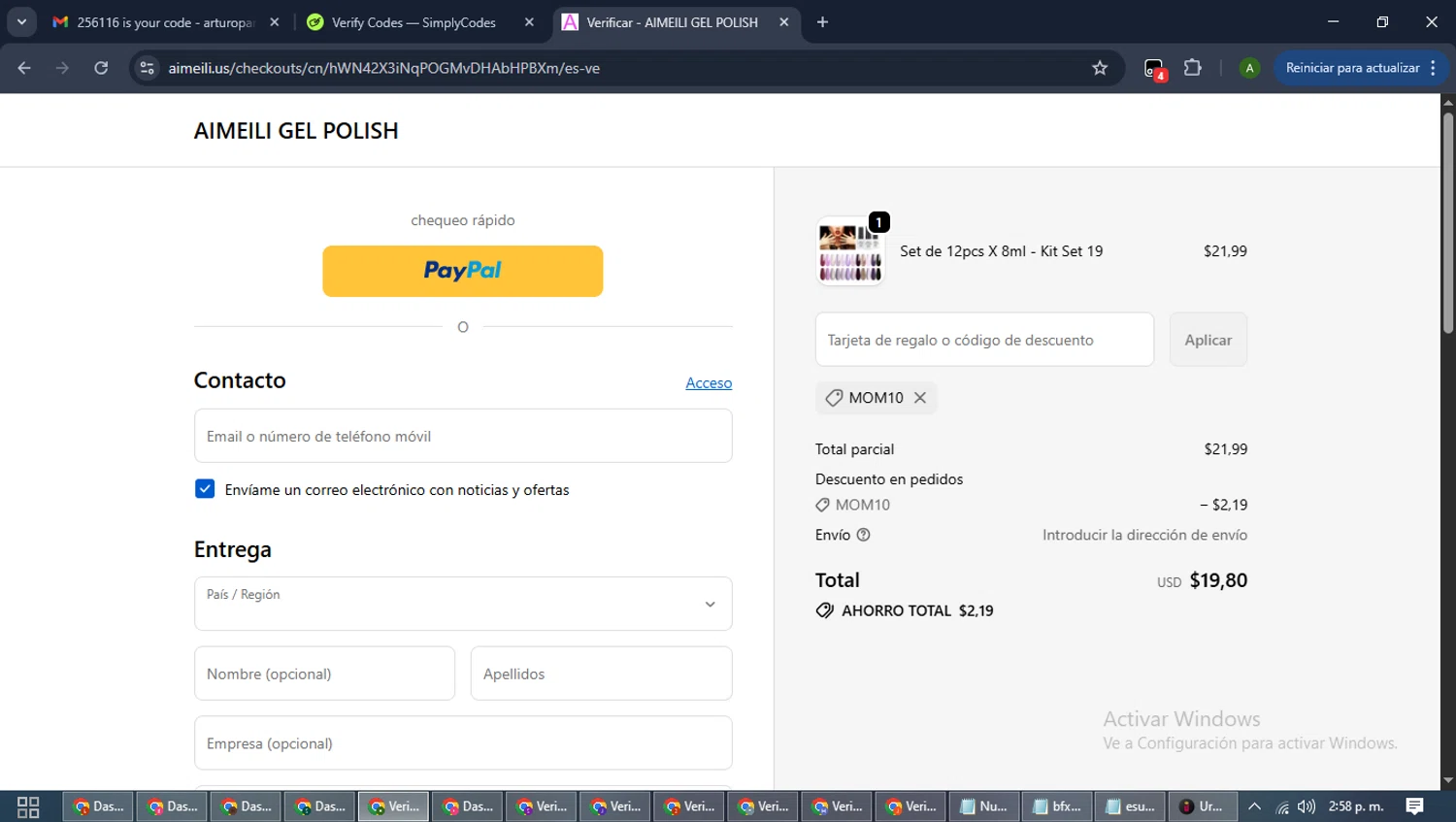Image resolution: width=1456 pixels, height=822 pixels.
Task: Click the address bar URL
Action: [383, 68]
